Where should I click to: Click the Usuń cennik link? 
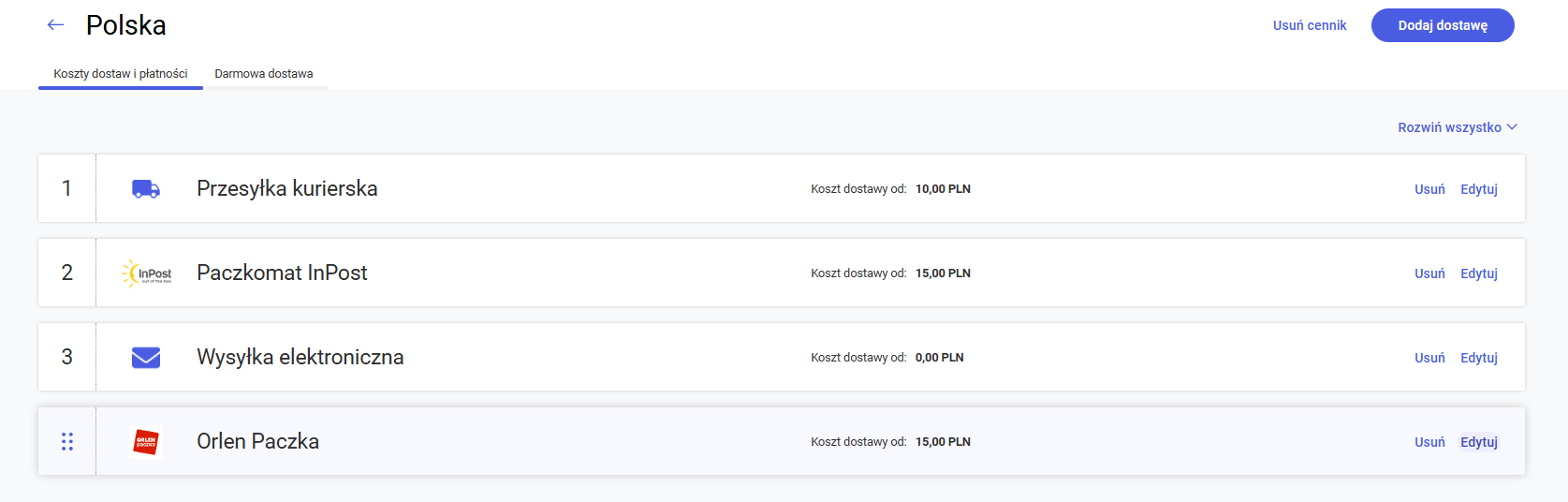[1310, 25]
